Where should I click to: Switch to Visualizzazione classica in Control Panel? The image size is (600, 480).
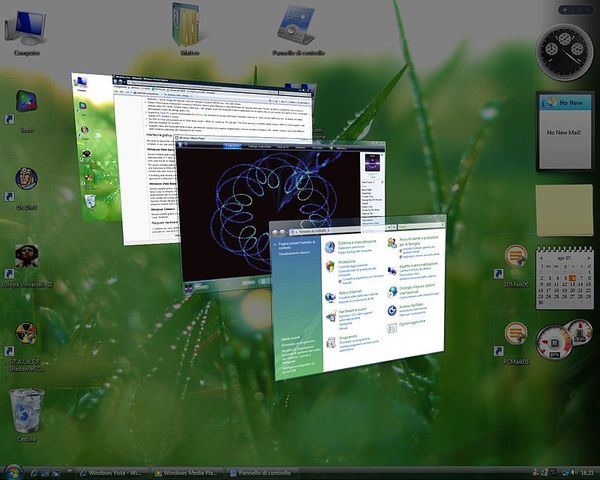click(x=294, y=253)
